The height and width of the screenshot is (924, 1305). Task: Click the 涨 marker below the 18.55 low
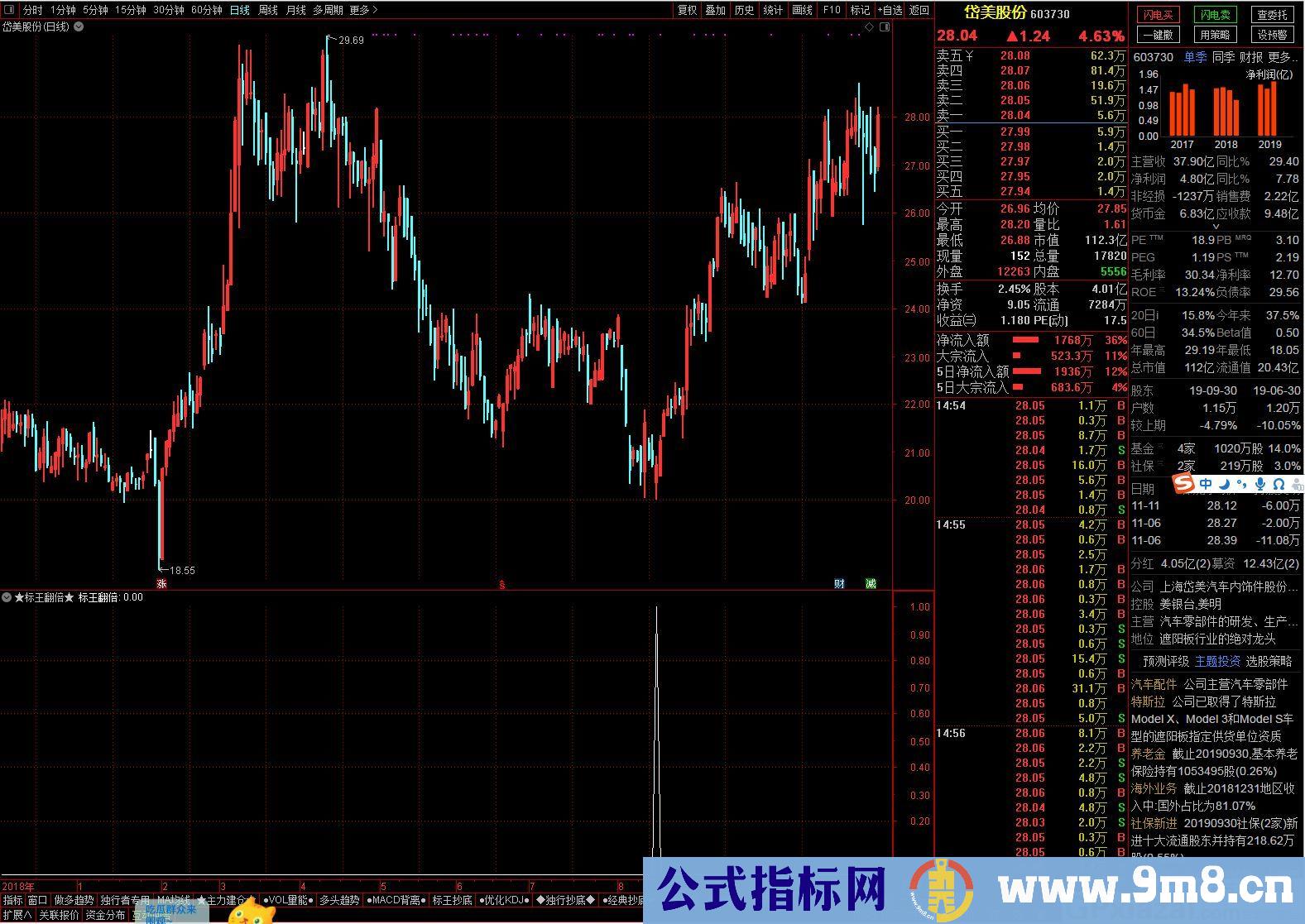pyautogui.click(x=162, y=583)
